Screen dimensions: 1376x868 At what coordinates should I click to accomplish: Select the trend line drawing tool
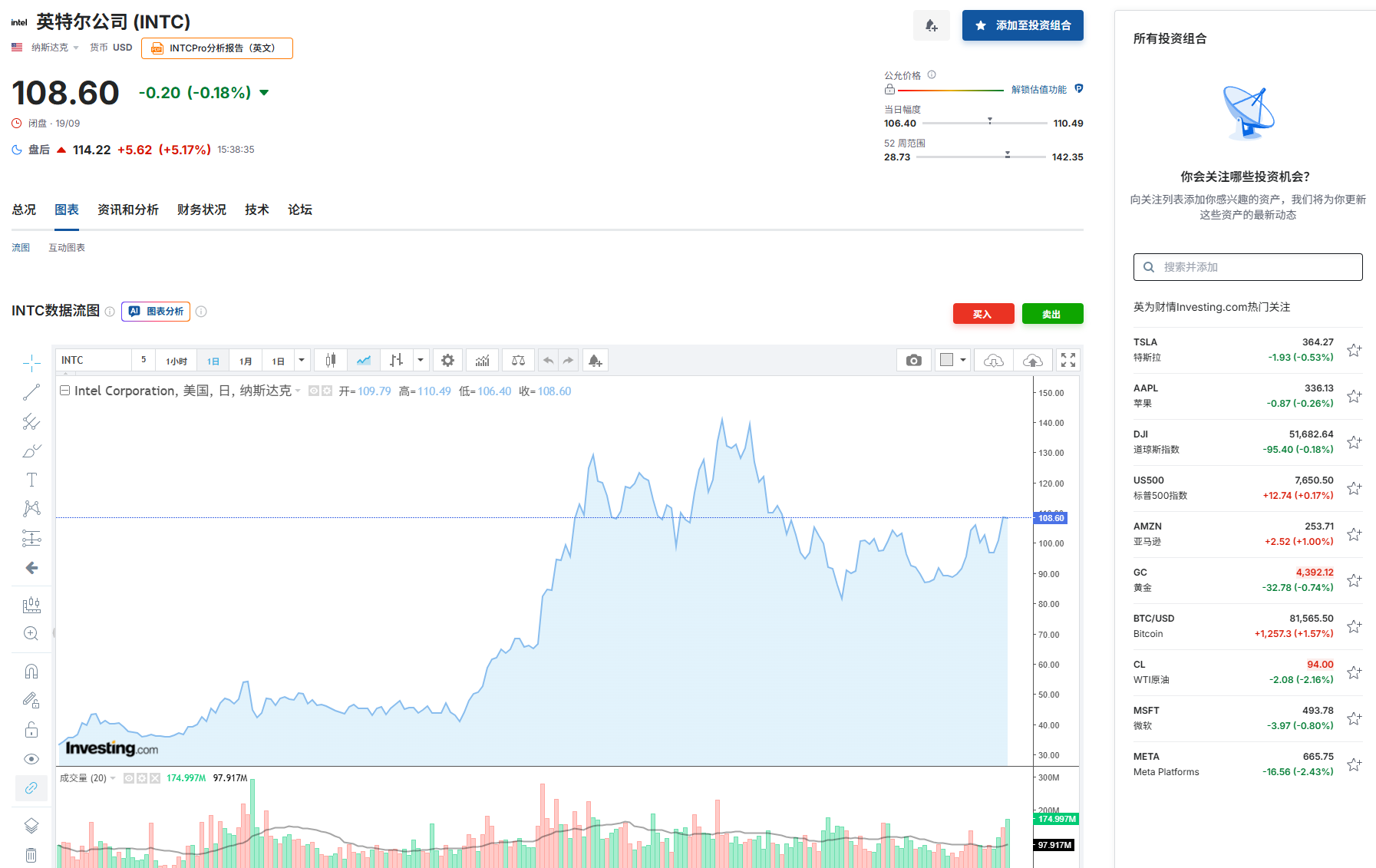31,392
